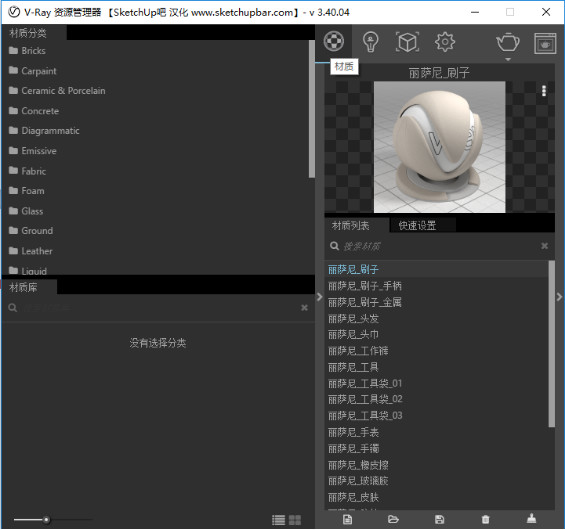This screenshot has height=530, width=565.
Task: Click the 材质分类 panel tab
Action: point(34,33)
